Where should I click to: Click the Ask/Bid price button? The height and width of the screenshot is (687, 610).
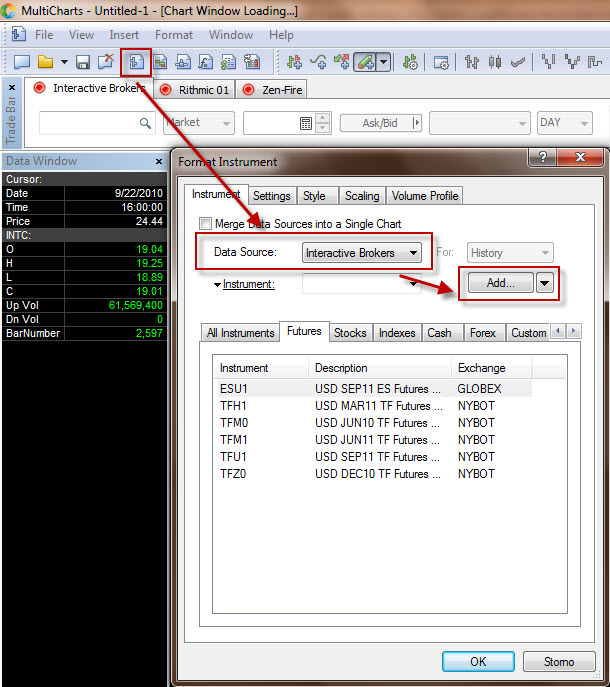click(380, 123)
